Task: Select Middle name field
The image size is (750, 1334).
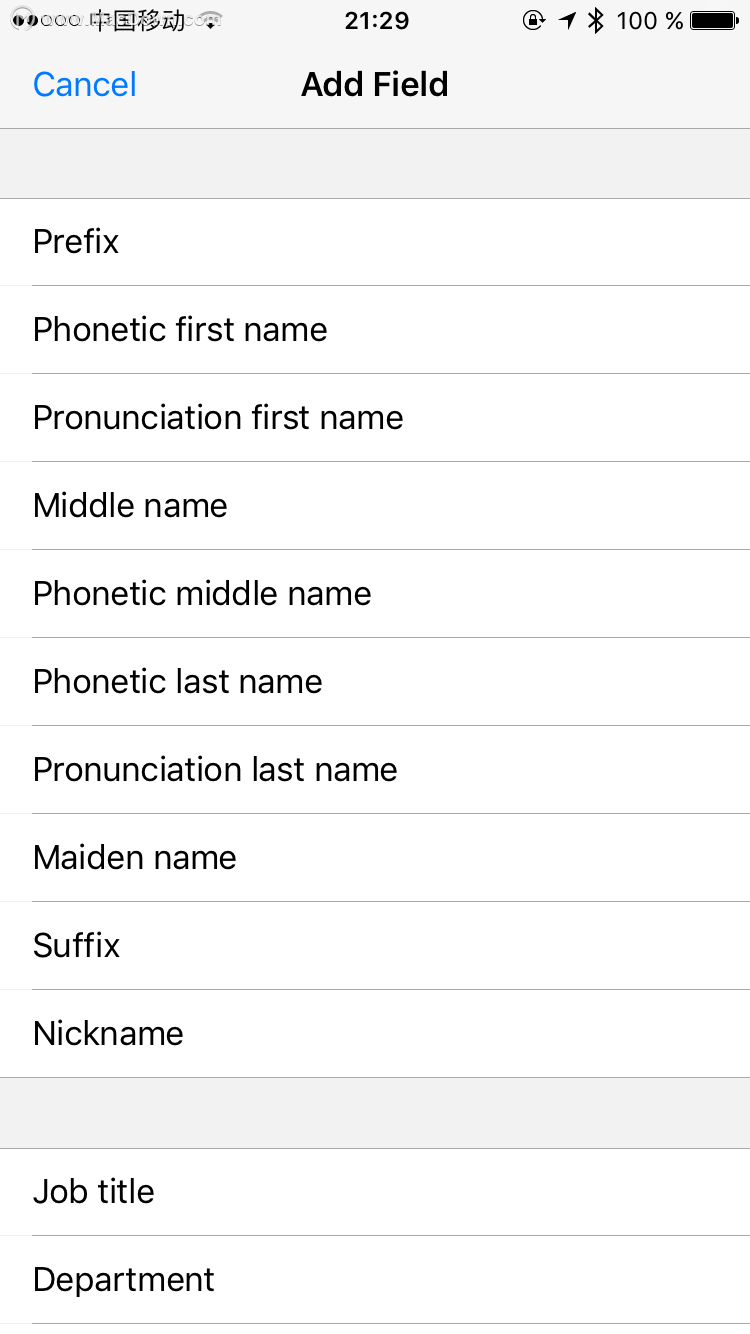Action: click(375, 506)
